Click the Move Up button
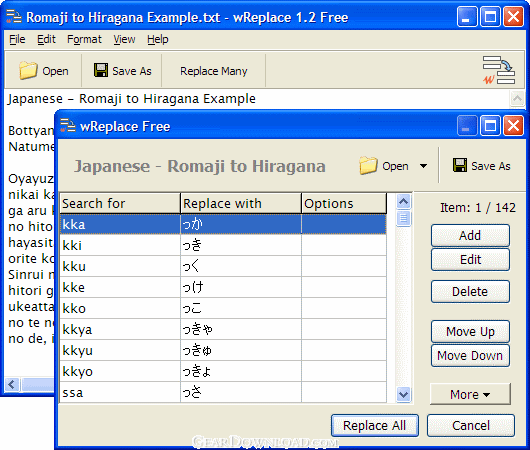This screenshot has height=450, width=530. (470, 331)
